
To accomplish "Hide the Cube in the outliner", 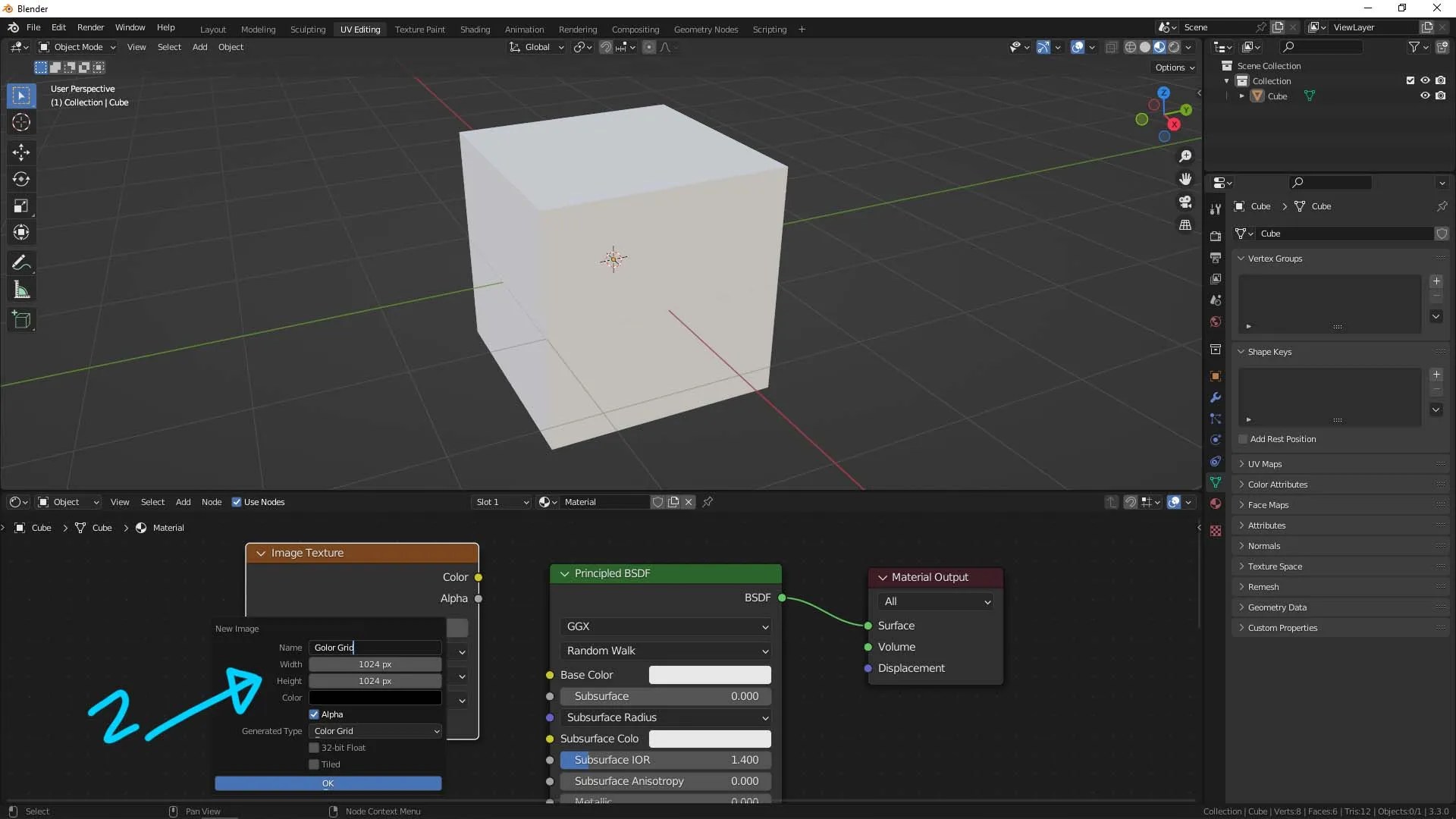I will tap(1425, 96).
